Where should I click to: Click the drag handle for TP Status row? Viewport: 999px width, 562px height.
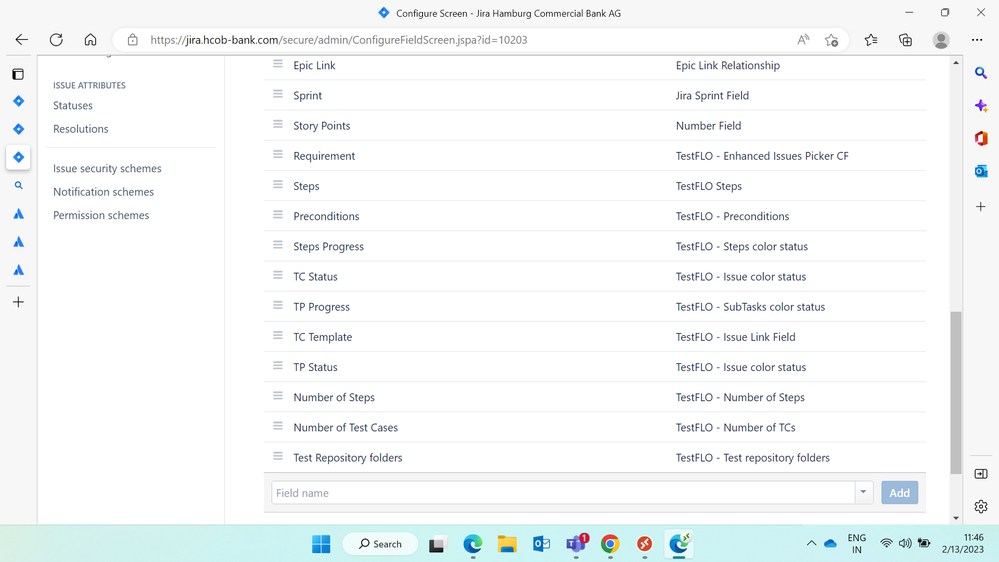tap(278, 366)
